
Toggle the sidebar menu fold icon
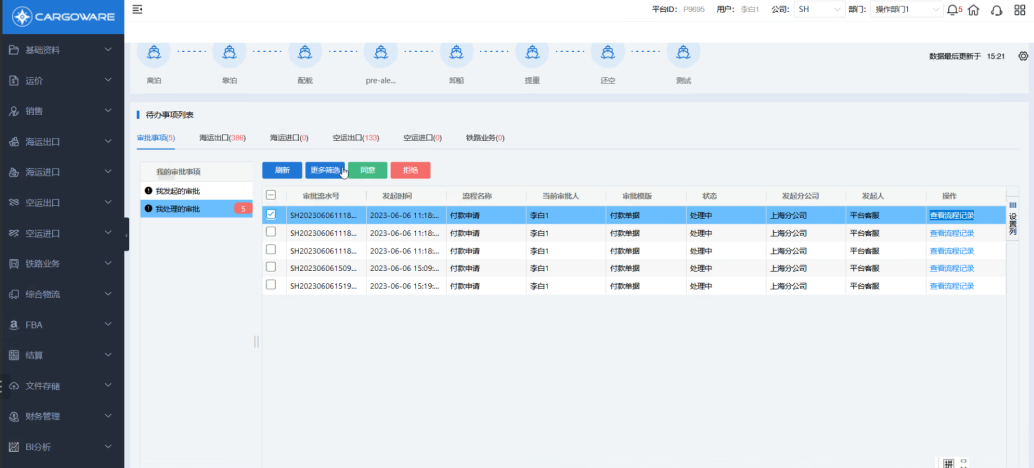137,9
